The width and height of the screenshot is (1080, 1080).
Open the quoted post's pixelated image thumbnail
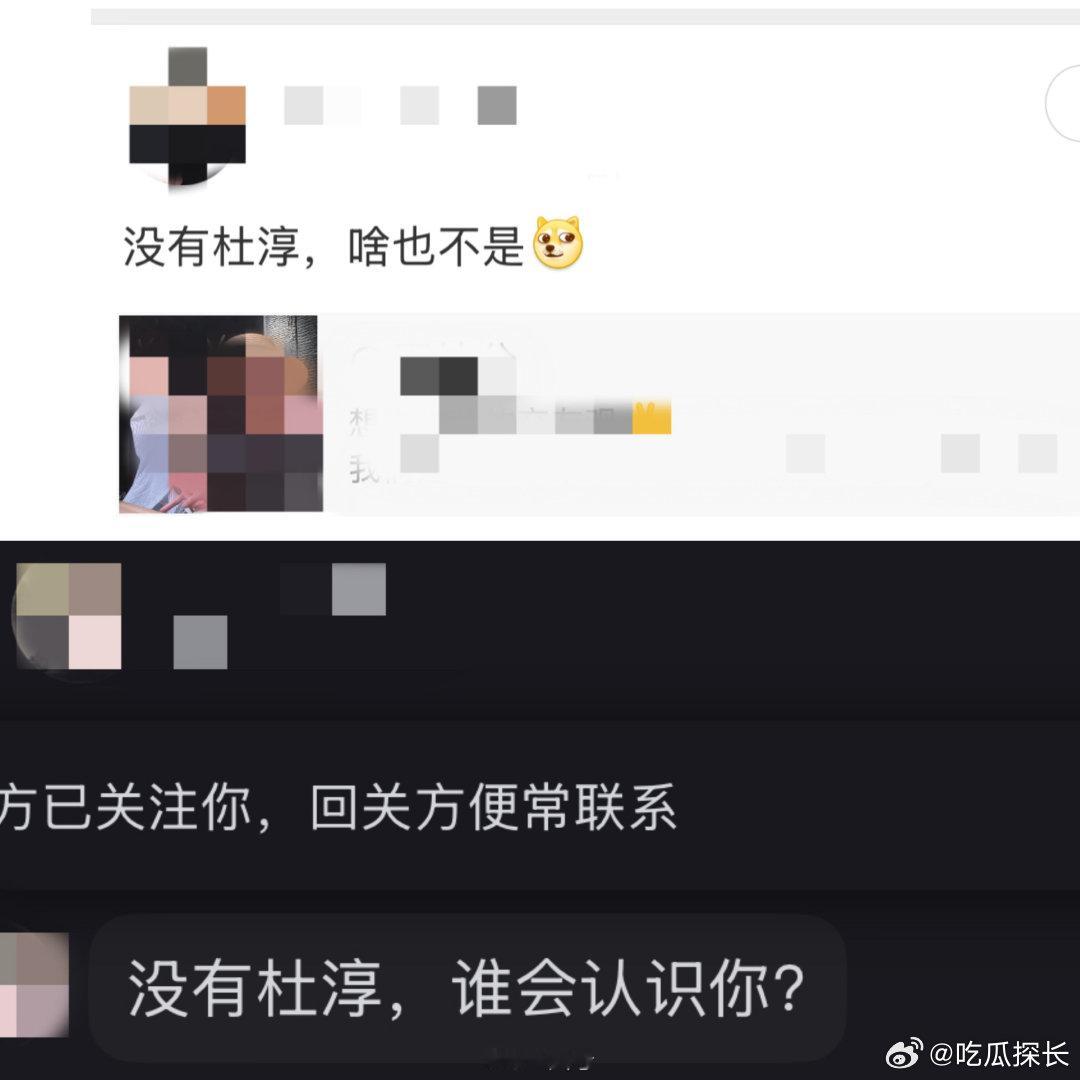[x=221, y=413]
